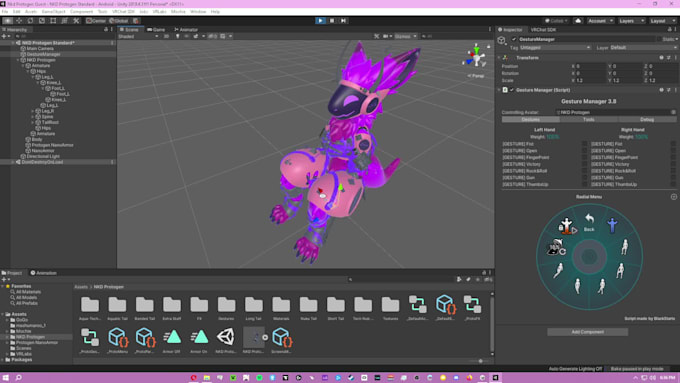
Task: Switch to the Game tab
Action: tap(157, 29)
